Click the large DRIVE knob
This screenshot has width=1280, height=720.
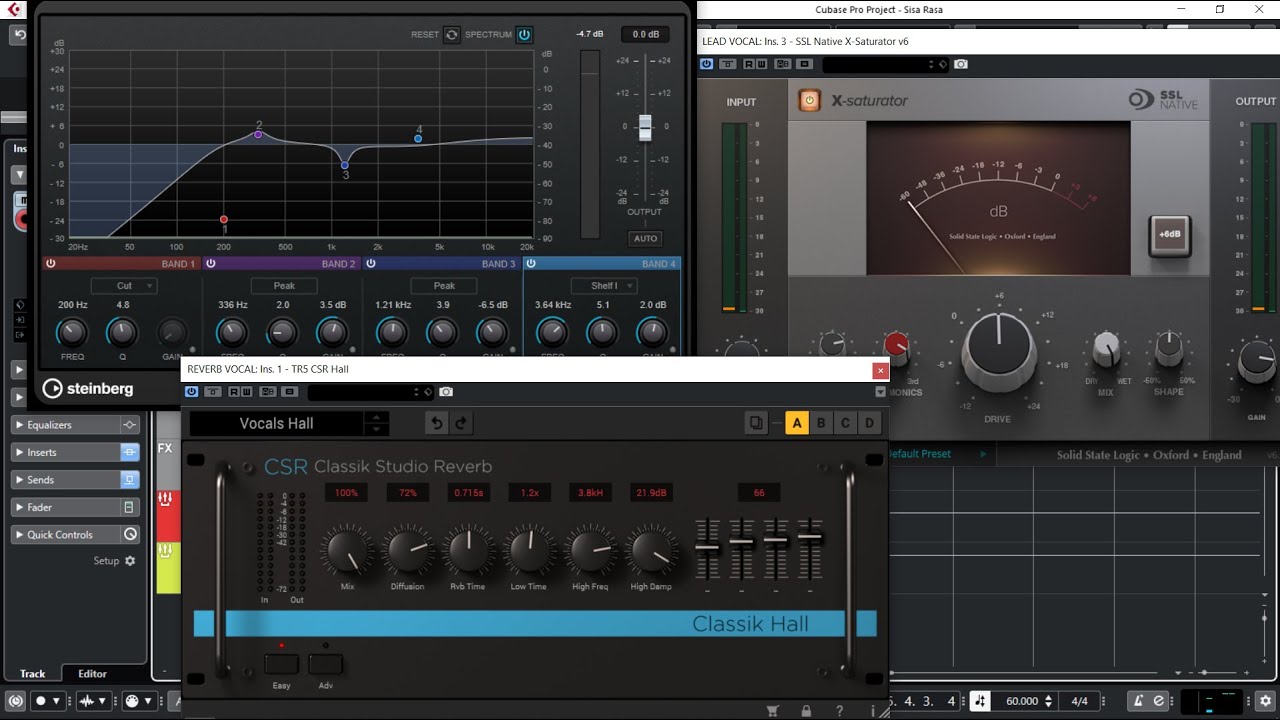(x=999, y=350)
